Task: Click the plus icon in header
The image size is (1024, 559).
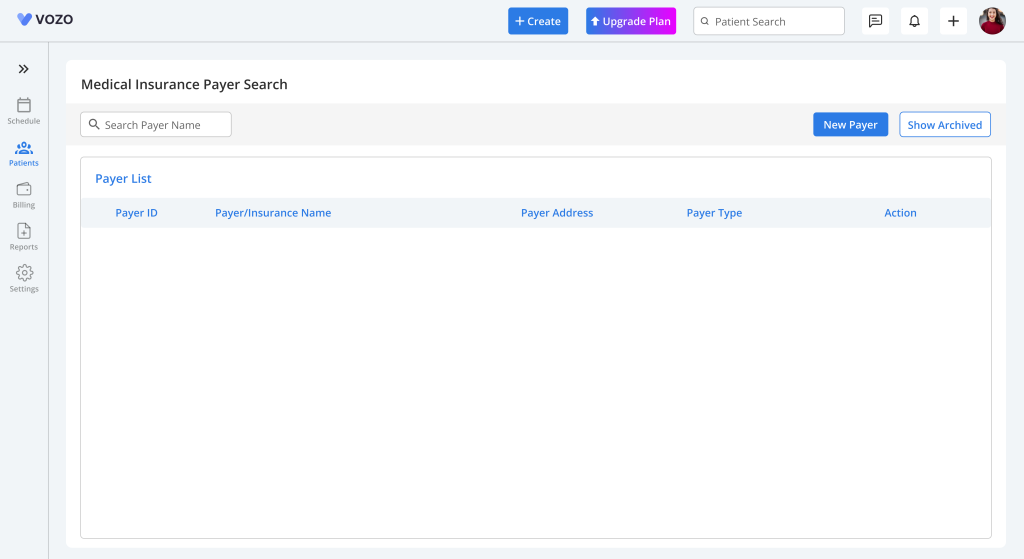Action: click(953, 21)
